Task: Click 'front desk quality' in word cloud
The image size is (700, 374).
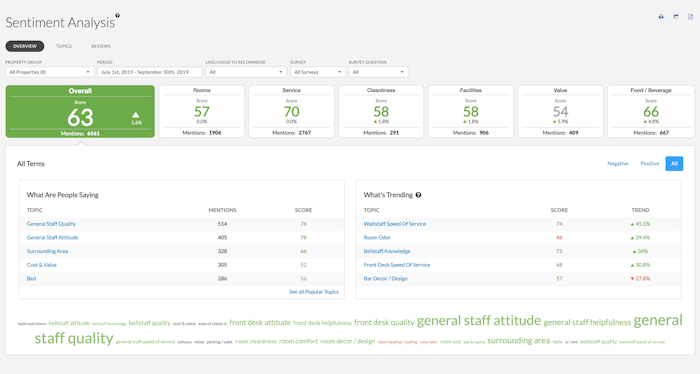Action: tap(384, 322)
